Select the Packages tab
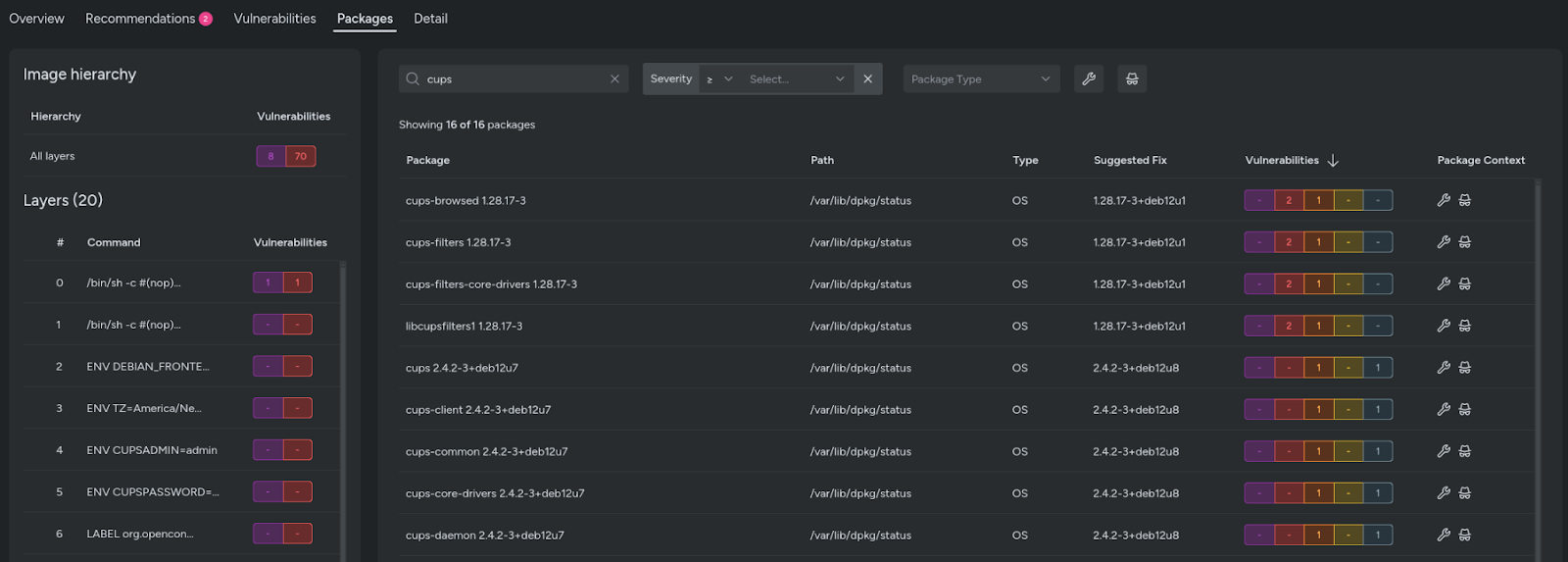The width and height of the screenshot is (1568, 562). click(x=365, y=19)
